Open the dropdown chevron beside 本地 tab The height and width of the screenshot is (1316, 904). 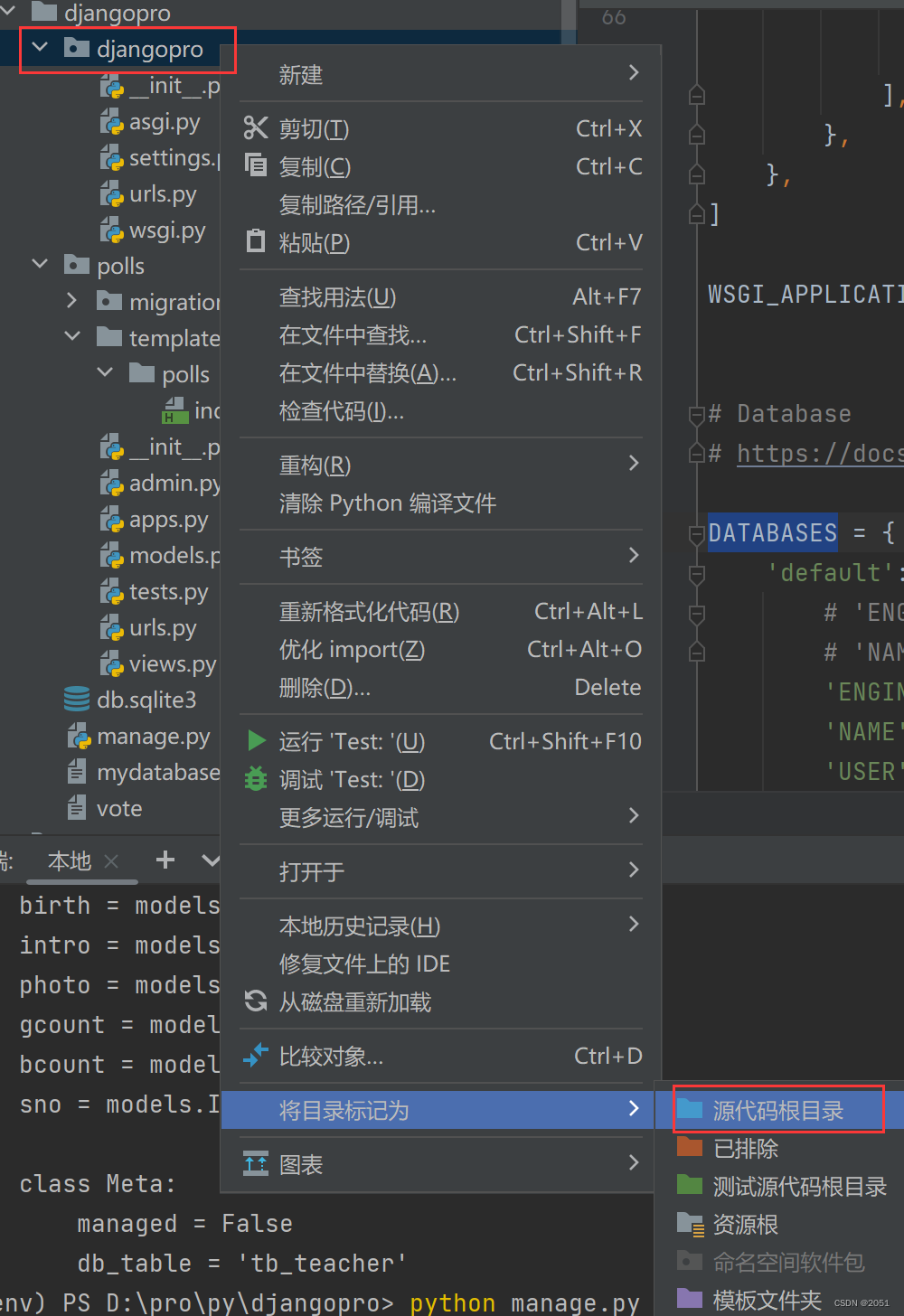(x=210, y=860)
